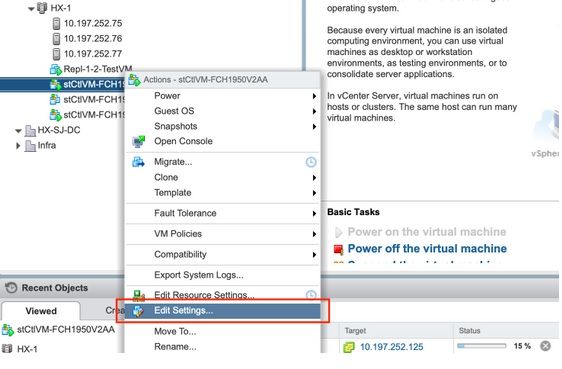
Task: Open the Clone submenu
Action: pyautogui.click(x=223, y=177)
